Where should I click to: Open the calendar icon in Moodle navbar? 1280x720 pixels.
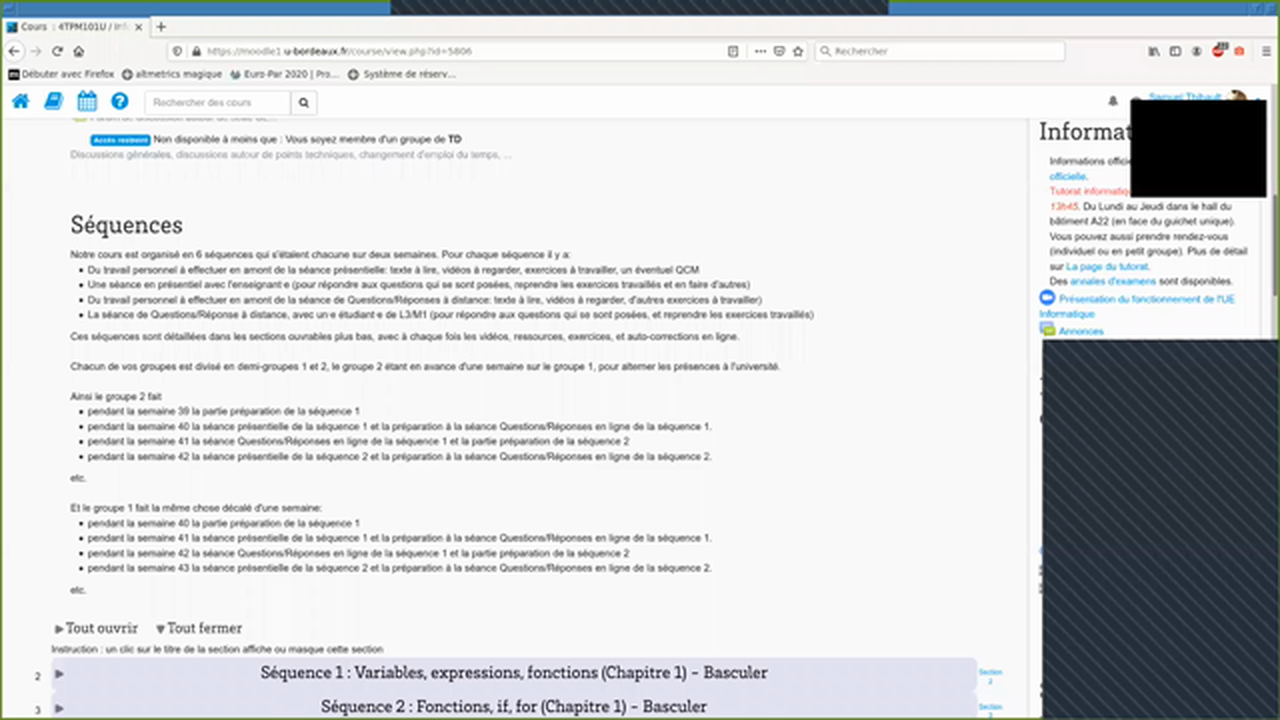point(87,101)
